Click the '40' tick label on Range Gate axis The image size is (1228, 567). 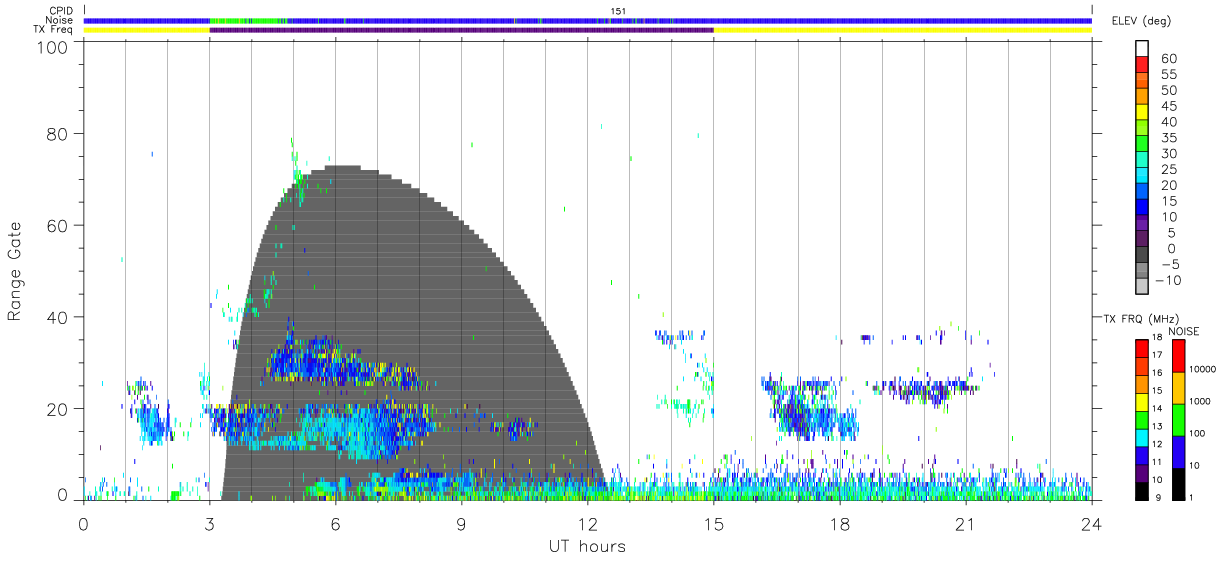pos(60,317)
